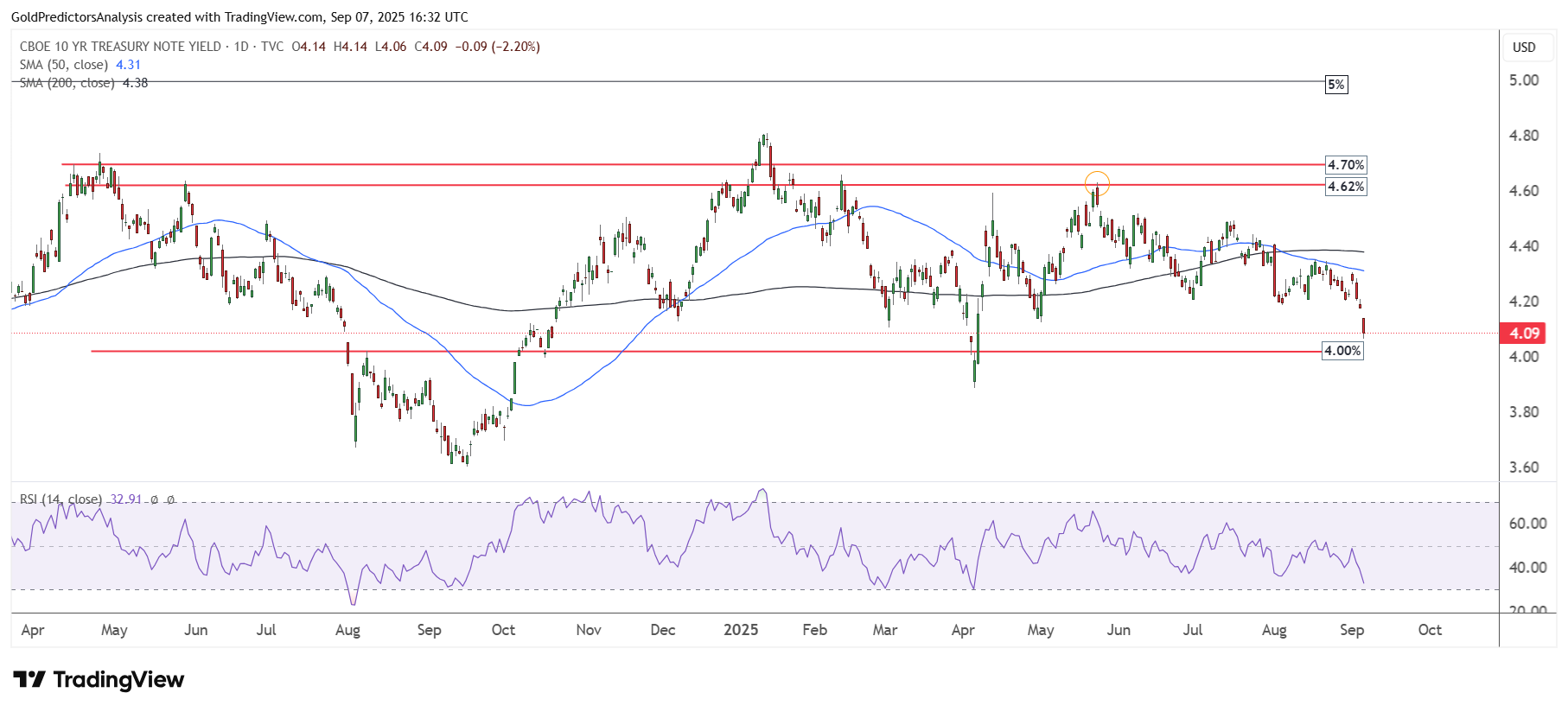Click the change value −0.09 (−2.20%)
The image size is (1568, 712).
[497, 47]
